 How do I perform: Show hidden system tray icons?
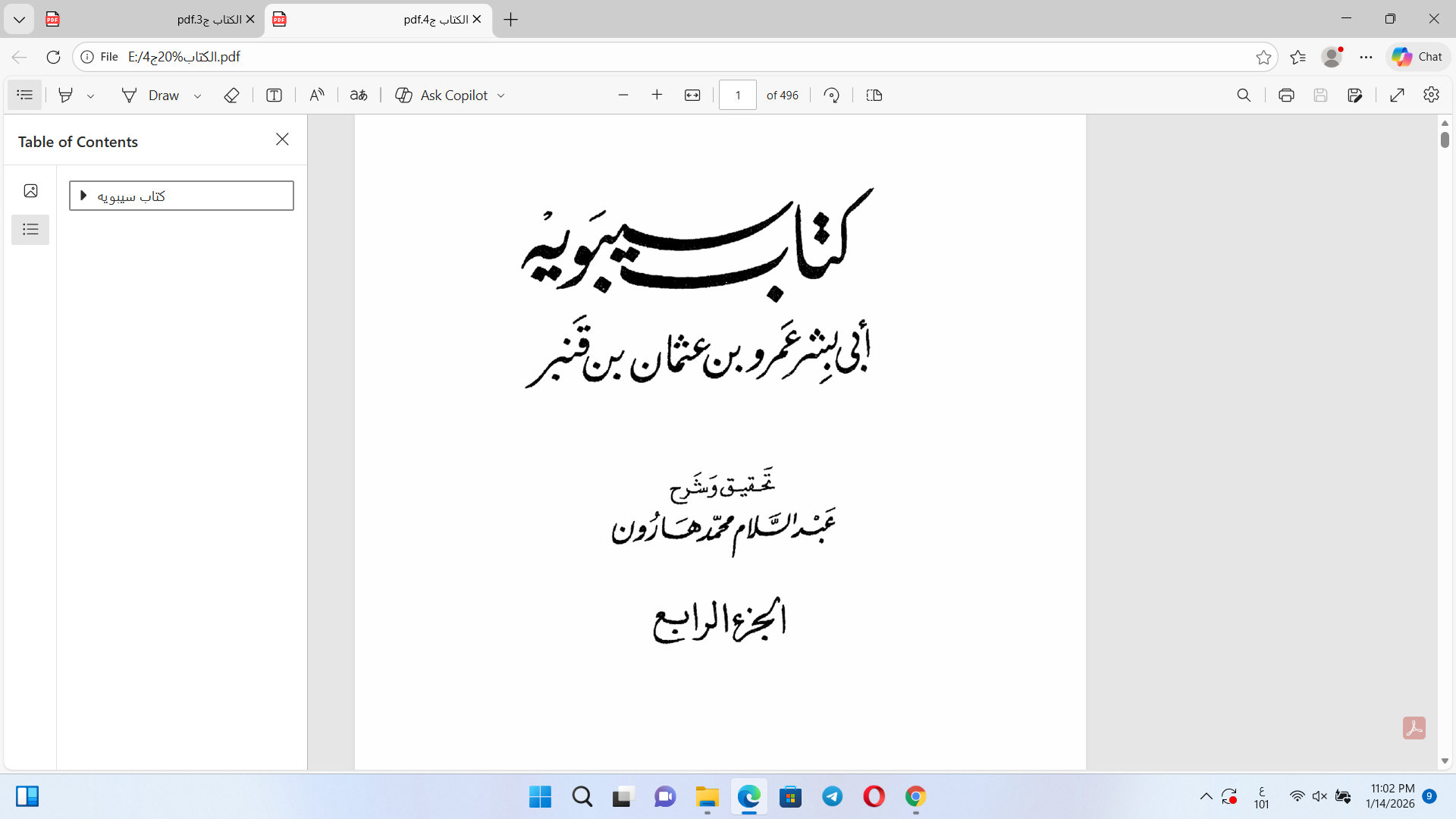click(1206, 796)
